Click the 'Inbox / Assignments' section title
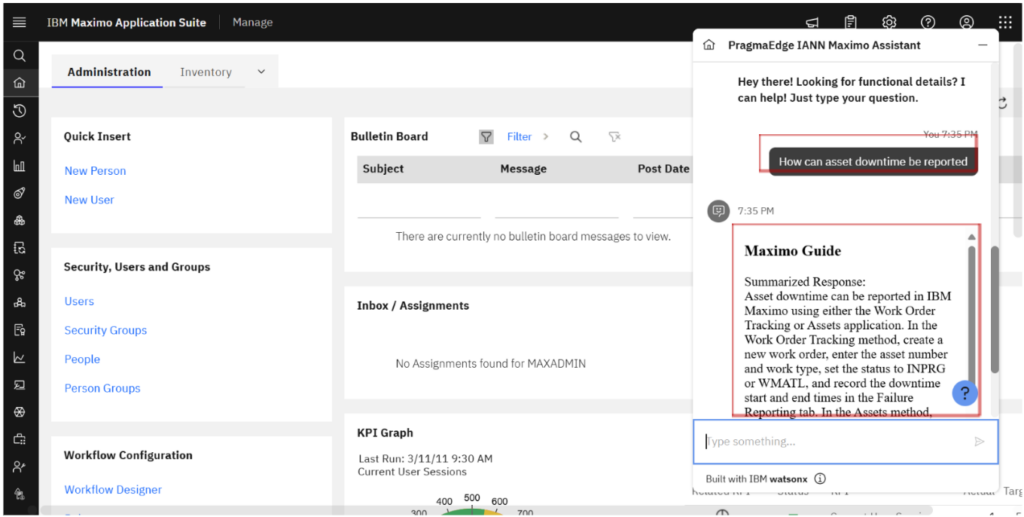This screenshot has height=517, width=1024. point(413,306)
